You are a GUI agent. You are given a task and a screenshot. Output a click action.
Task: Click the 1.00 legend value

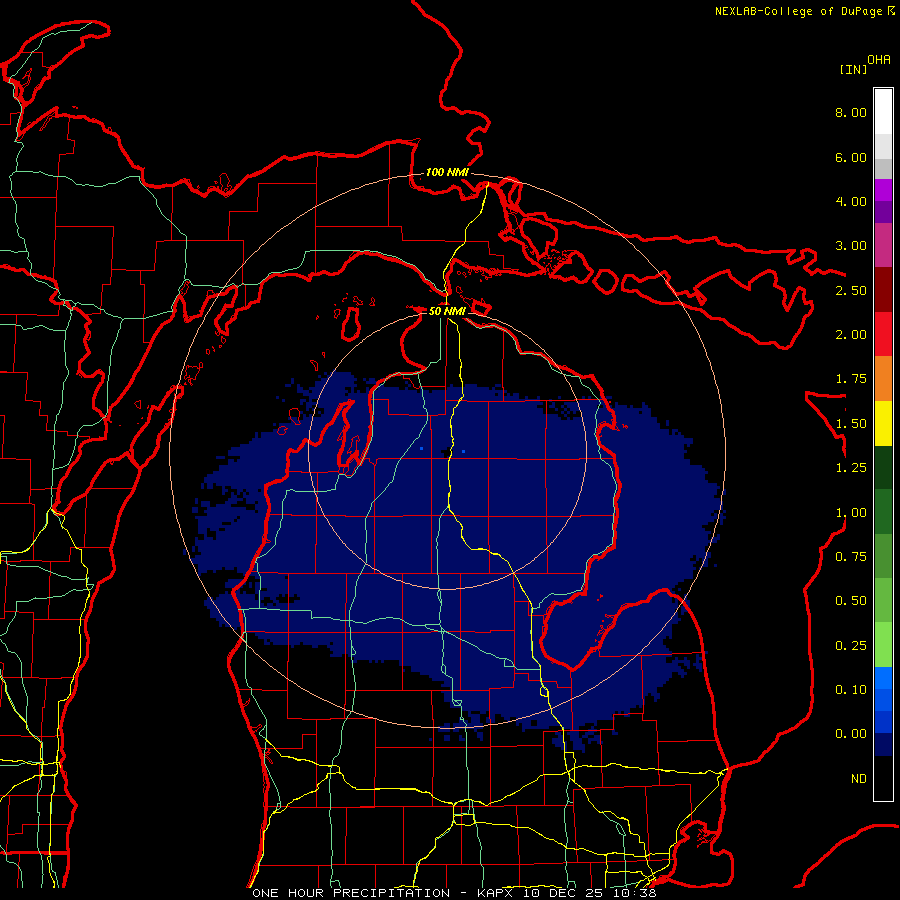(851, 513)
